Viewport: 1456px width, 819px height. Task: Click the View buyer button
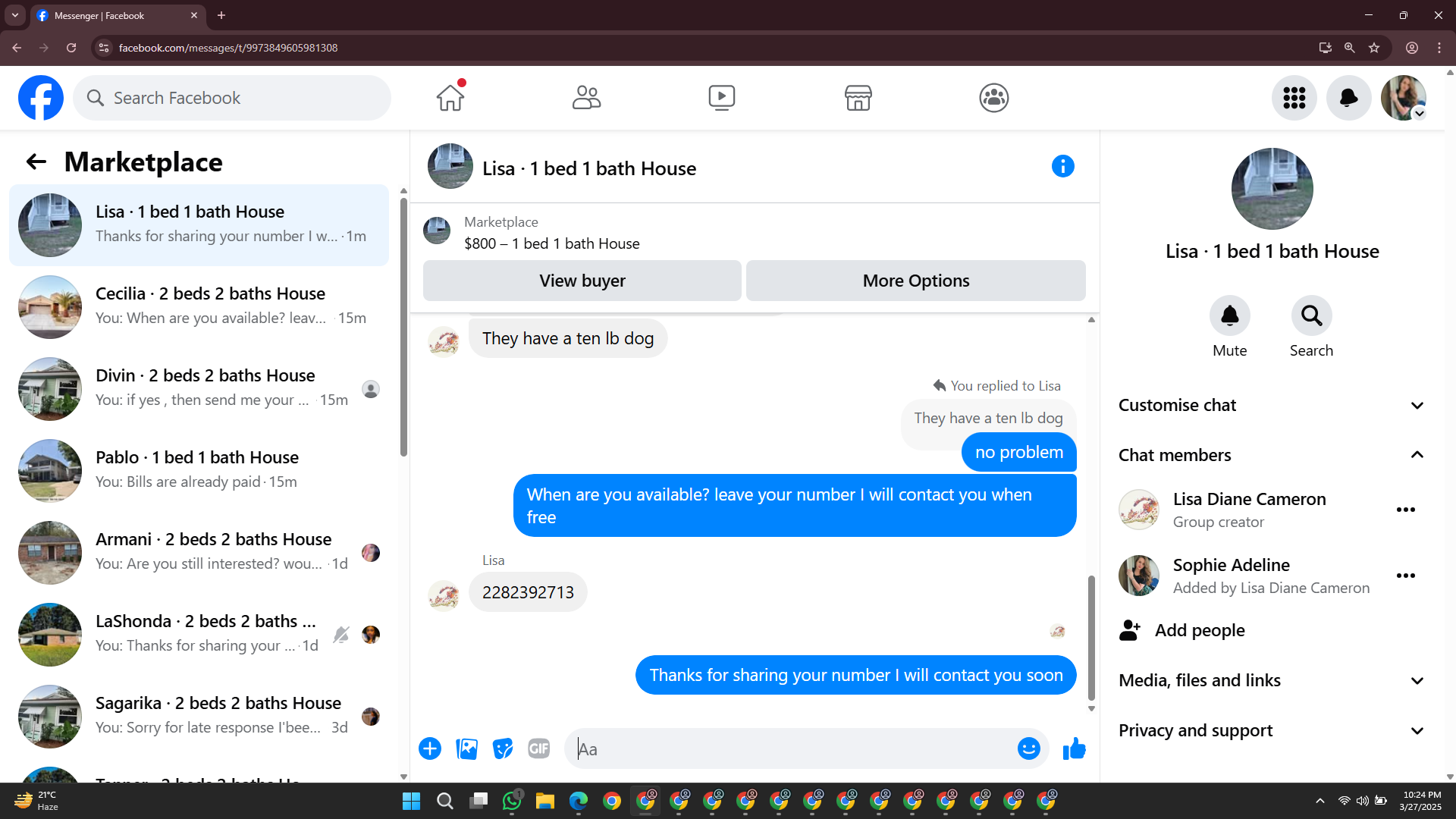click(x=582, y=281)
